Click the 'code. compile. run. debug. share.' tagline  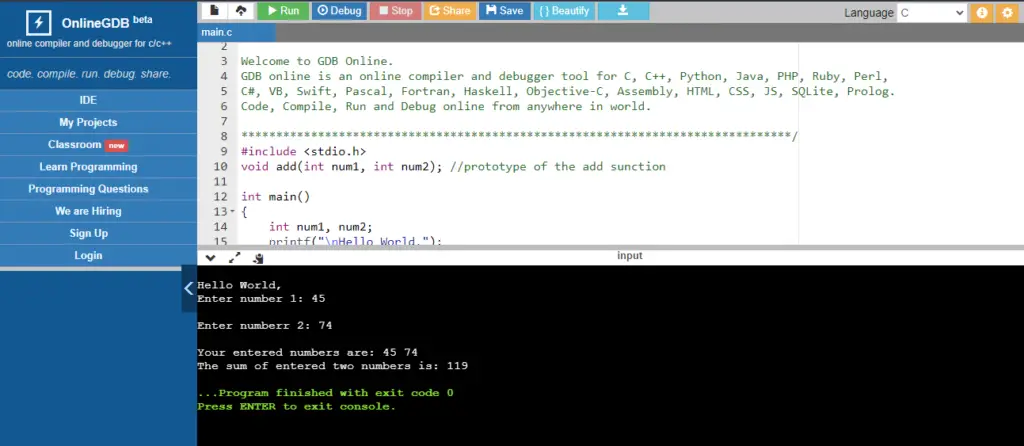coord(89,74)
